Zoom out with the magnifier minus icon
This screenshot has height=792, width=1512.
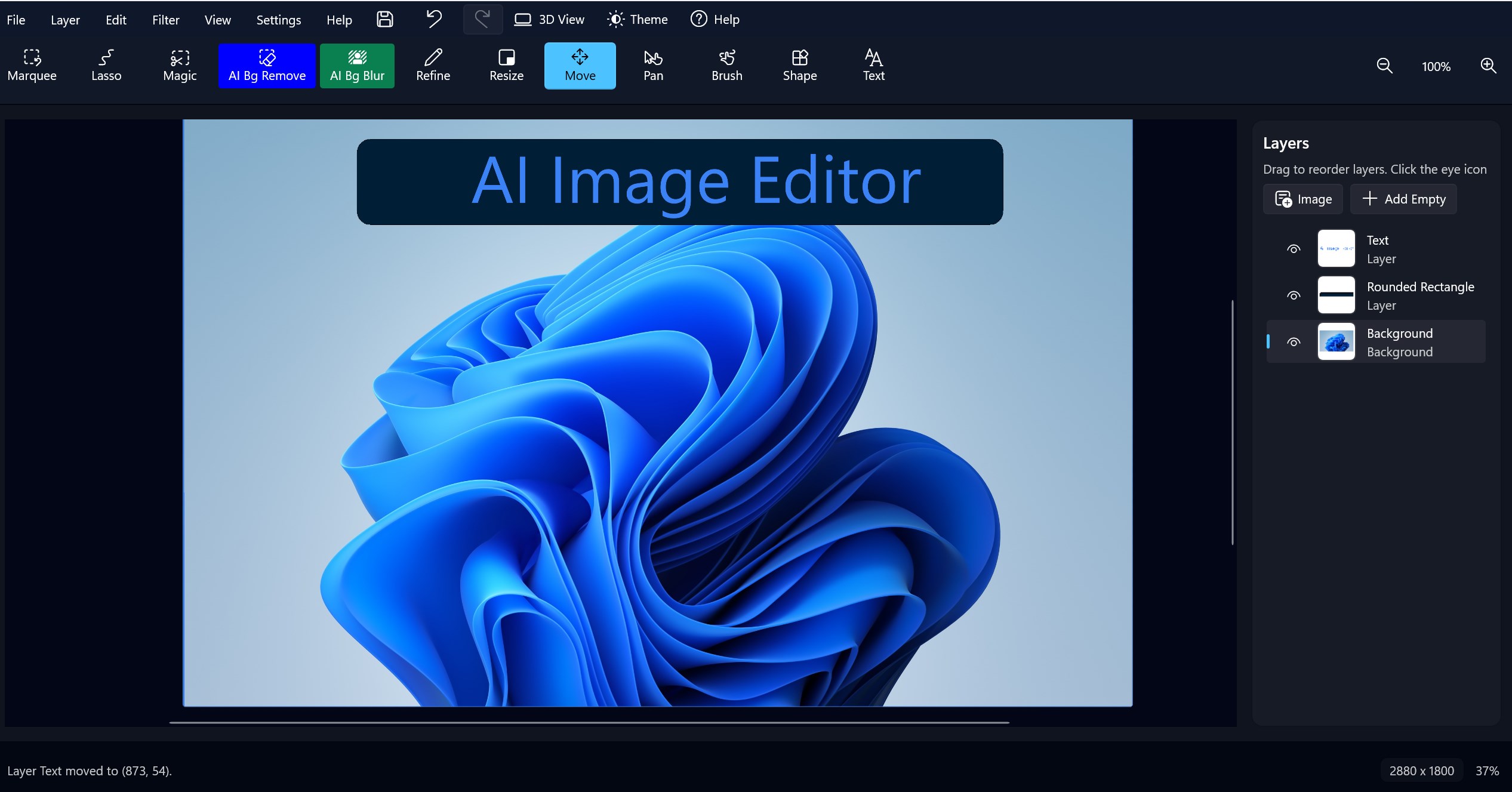click(x=1384, y=66)
